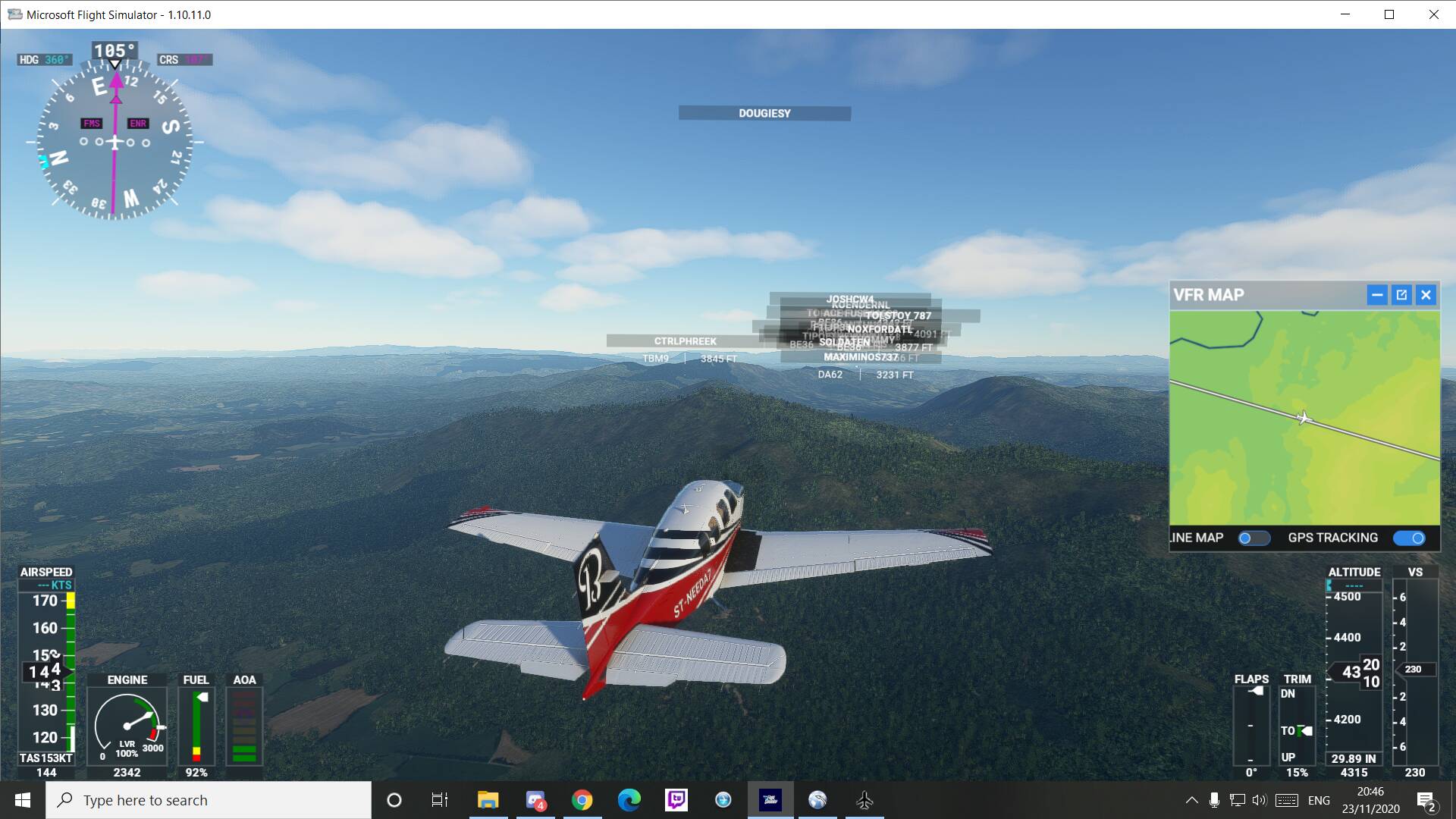Click the VFR MAP panel title
This screenshot has height=819, width=1456.
(1209, 295)
